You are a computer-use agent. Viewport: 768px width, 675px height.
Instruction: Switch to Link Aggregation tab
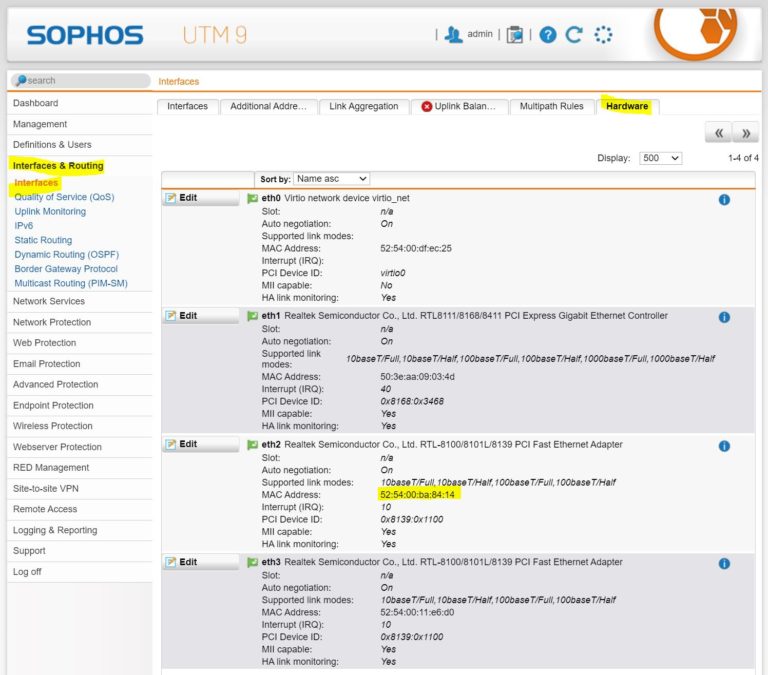pos(363,106)
